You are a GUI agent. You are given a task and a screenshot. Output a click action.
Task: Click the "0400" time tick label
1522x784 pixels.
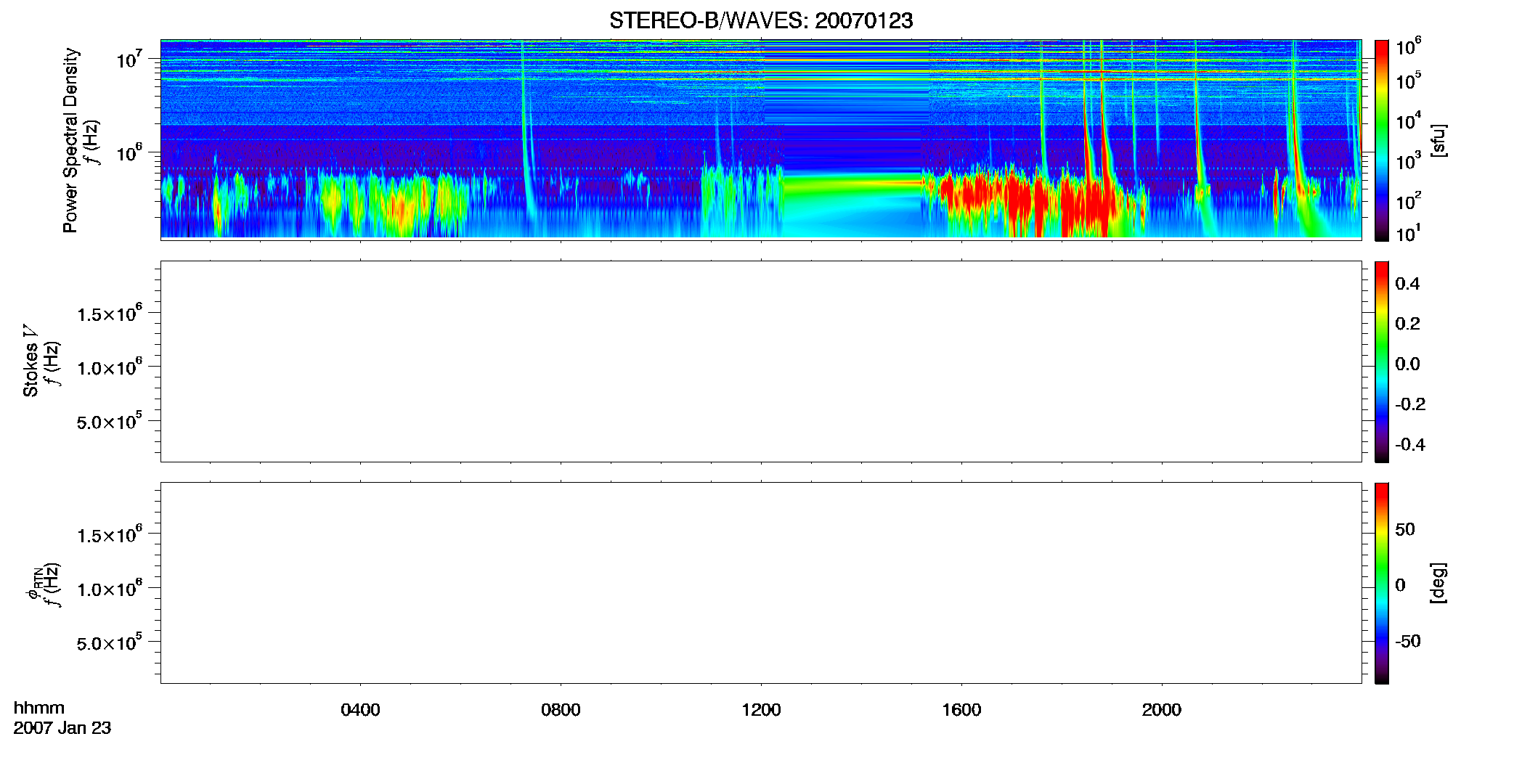[x=360, y=710]
